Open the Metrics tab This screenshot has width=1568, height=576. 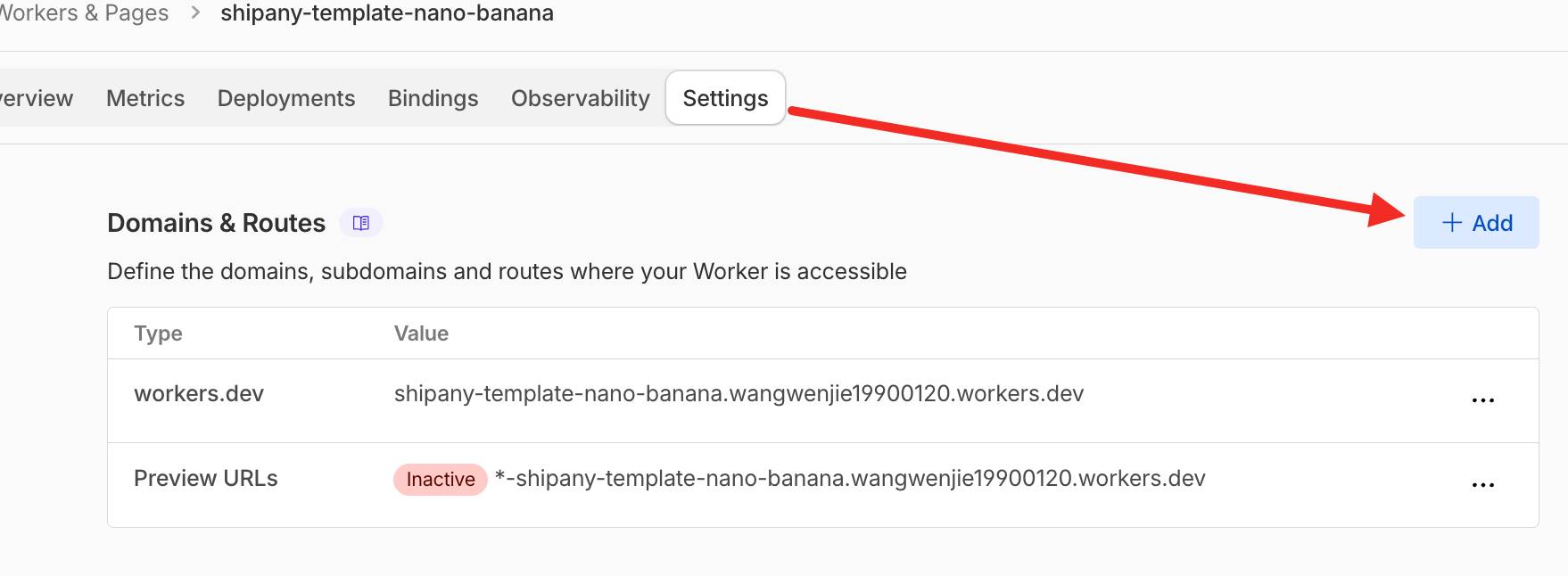tap(145, 98)
